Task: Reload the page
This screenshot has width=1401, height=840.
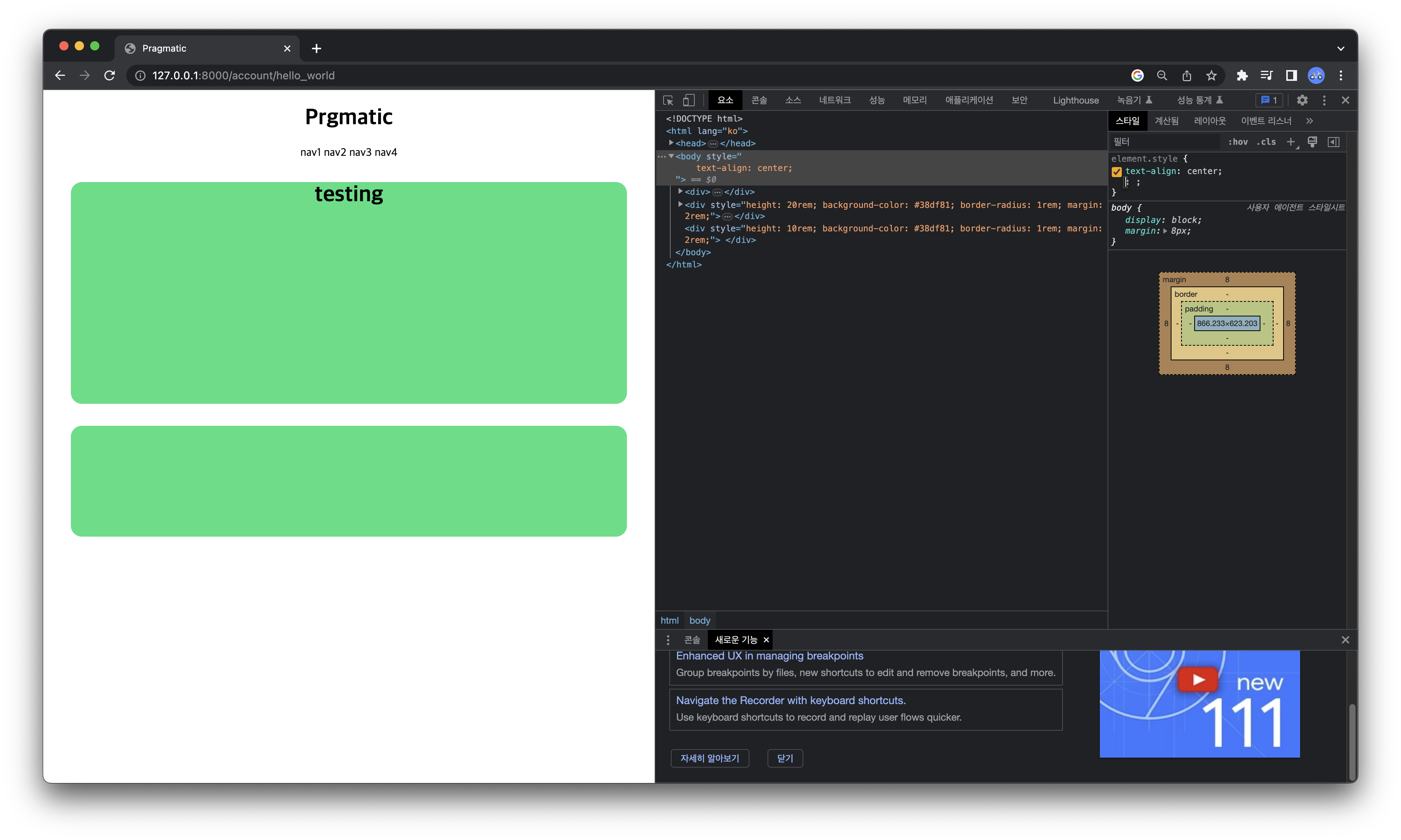Action: 110,75
